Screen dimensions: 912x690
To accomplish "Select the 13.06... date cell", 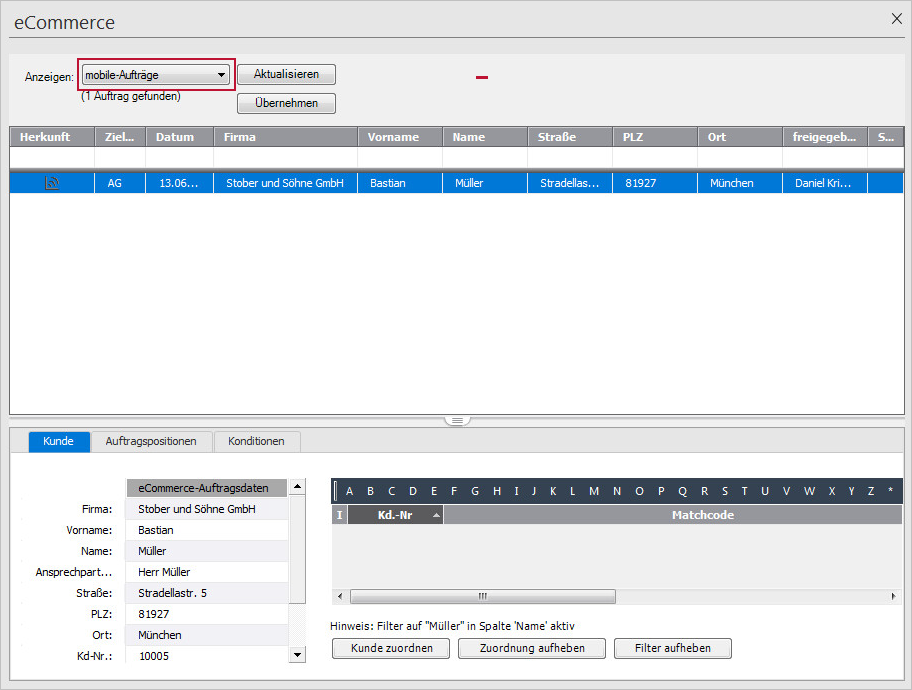I will tap(179, 183).
